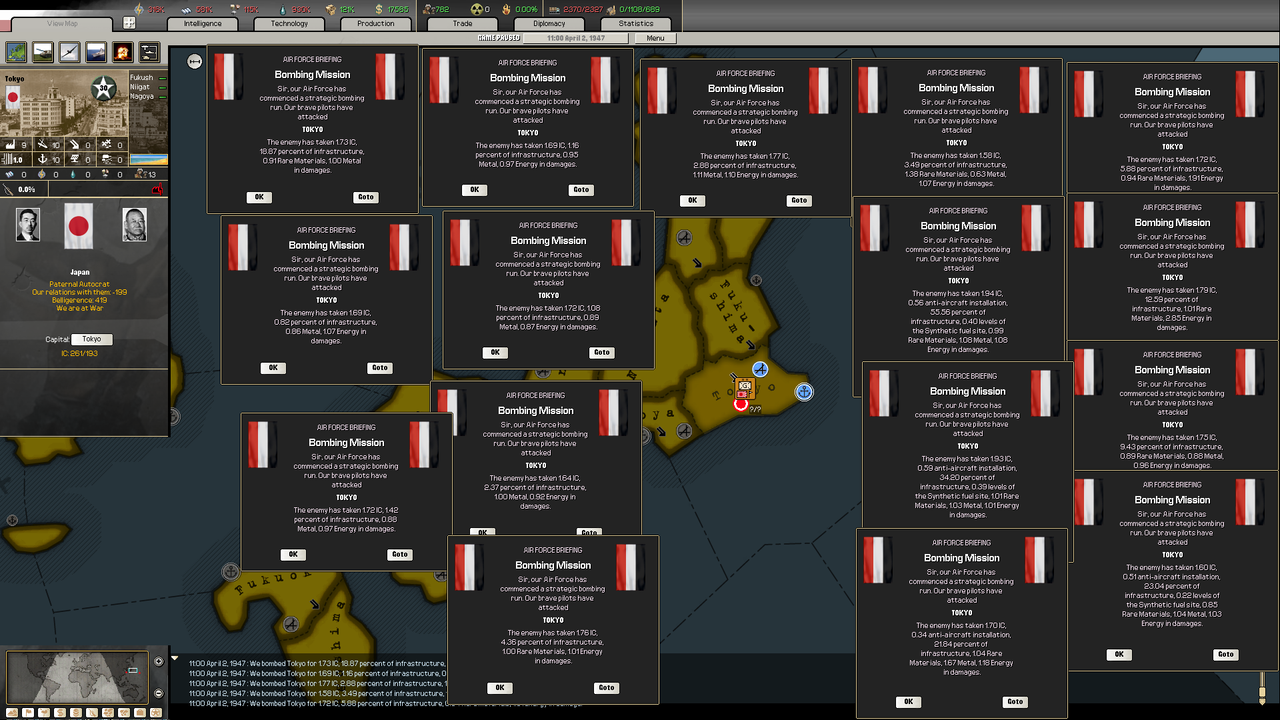Select the explosion battles icon
Image resolution: width=1280 pixels, height=720 pixels.
click(x=122, y=52)
